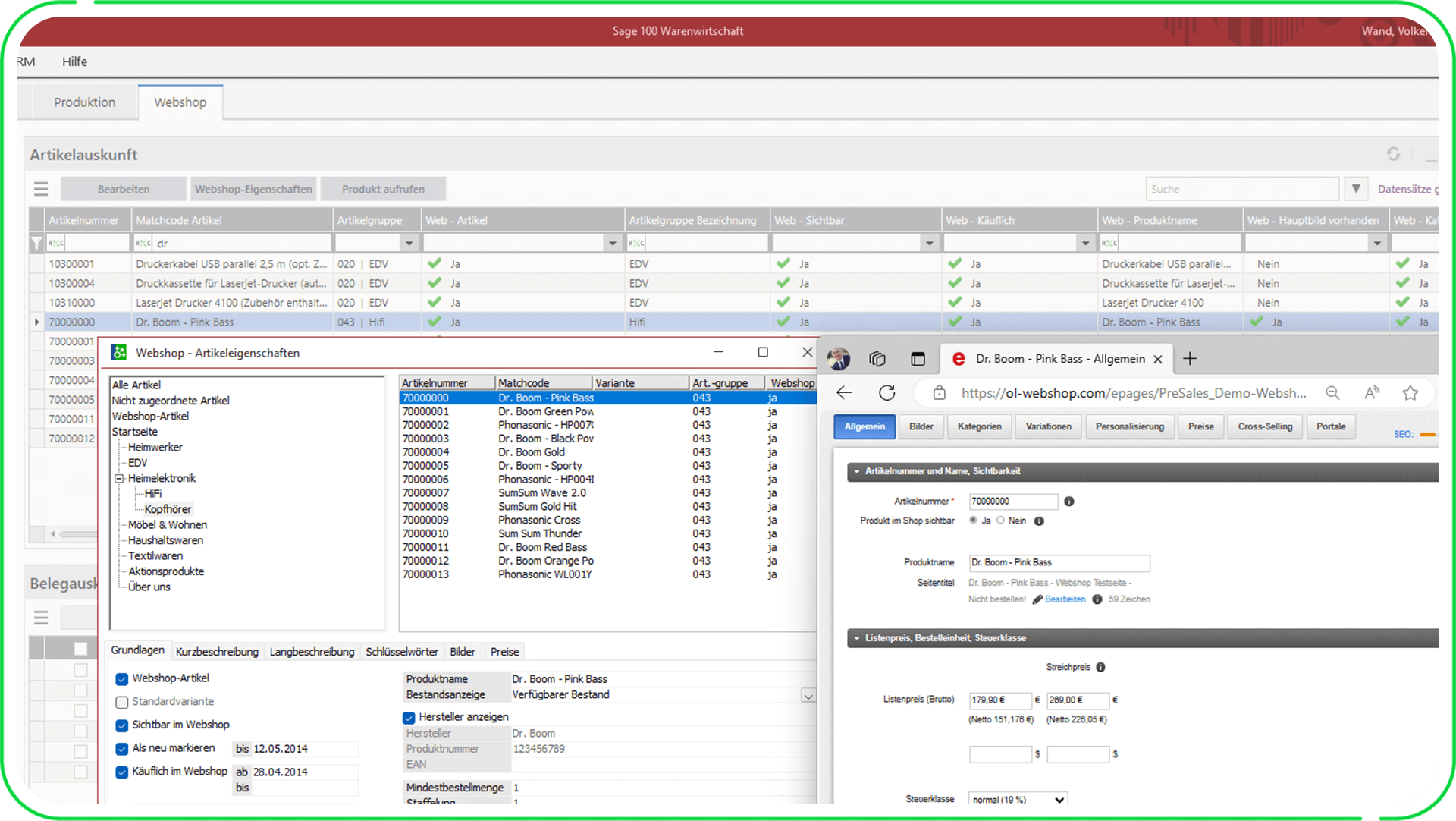Open the Steuerklasse dropdown

(x=1059, y=800)
